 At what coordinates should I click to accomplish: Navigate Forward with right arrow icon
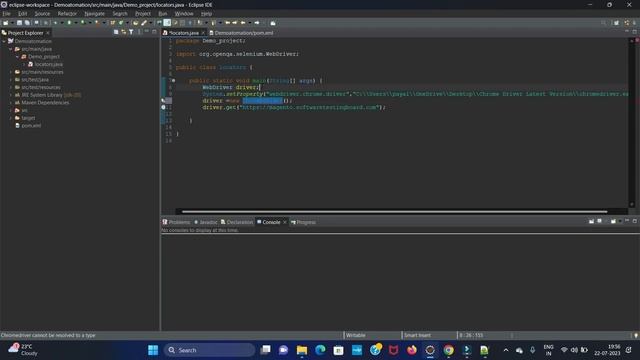(257, 23)
